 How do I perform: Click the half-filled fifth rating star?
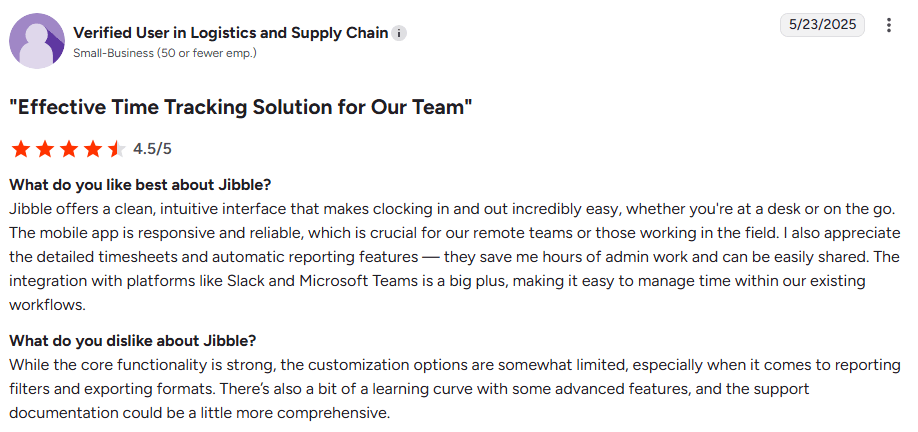coord(117,149)
